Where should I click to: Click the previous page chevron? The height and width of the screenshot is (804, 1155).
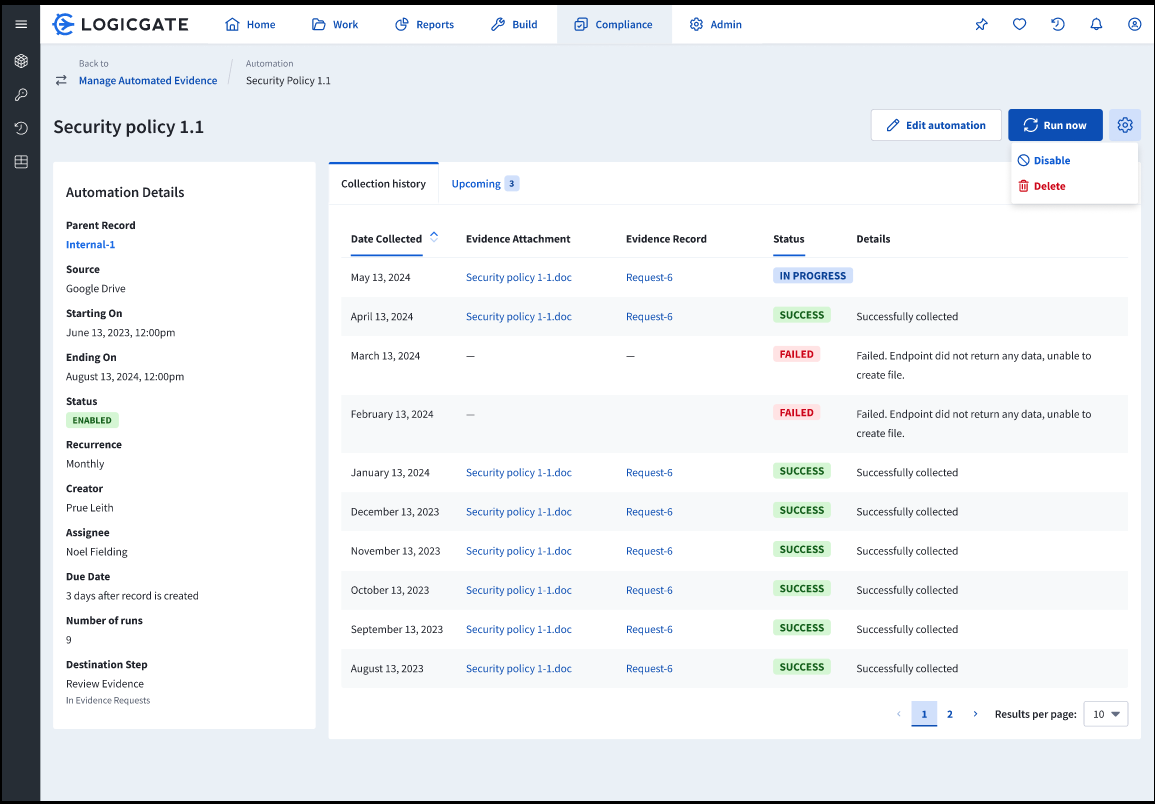899,714
